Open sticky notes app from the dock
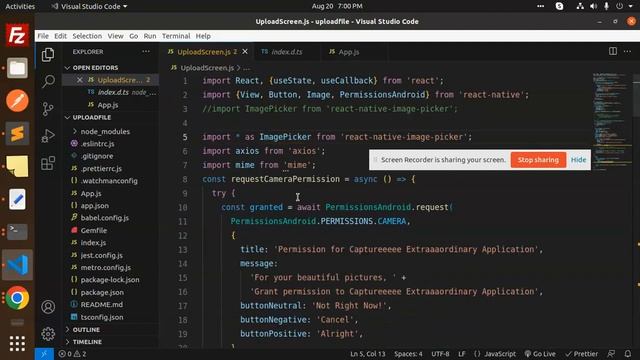The height and width of the screenshot is (360, 640). (17, 166)
